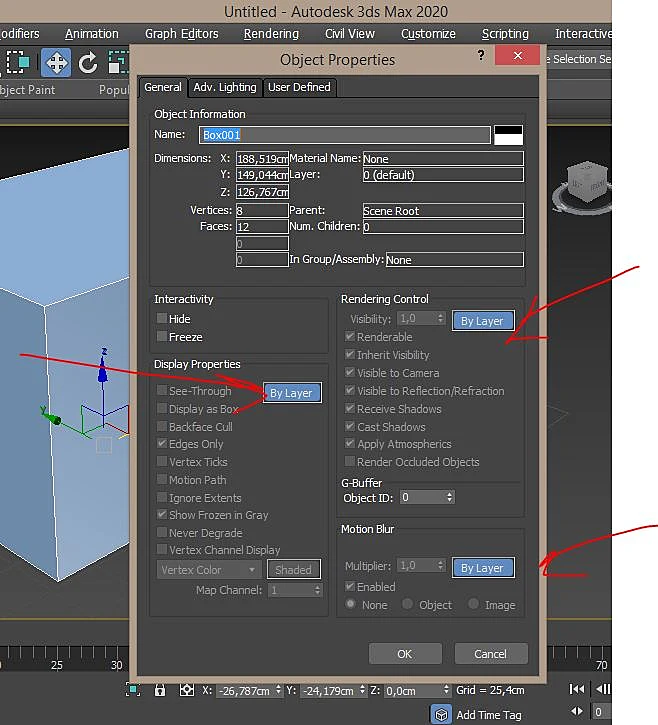
Task: Open the Civil View menu
Action: click(350, 34)
